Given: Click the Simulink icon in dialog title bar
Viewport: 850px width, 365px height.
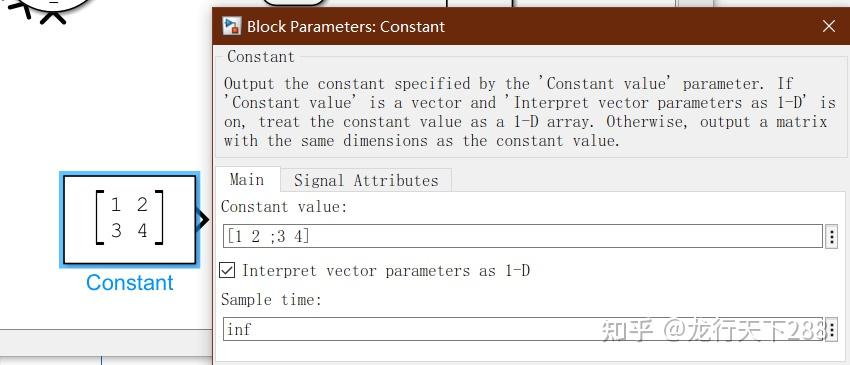Looking at the screenshot, I should [232, 26].
